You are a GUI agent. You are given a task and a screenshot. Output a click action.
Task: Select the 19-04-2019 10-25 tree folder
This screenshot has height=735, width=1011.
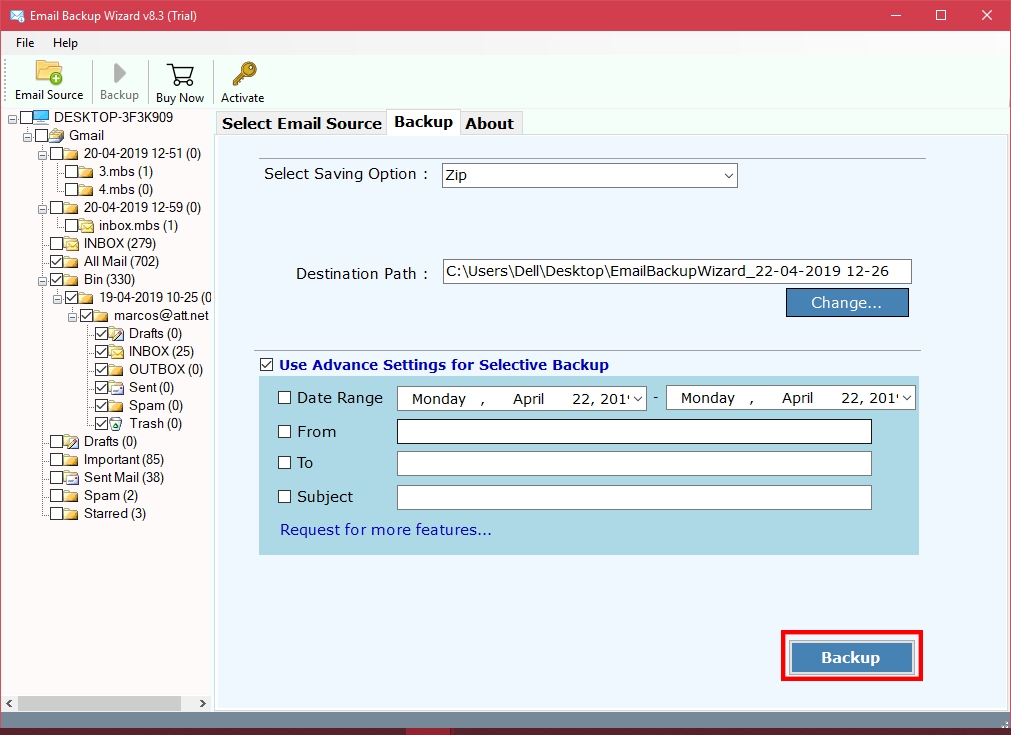coord(155,298)
